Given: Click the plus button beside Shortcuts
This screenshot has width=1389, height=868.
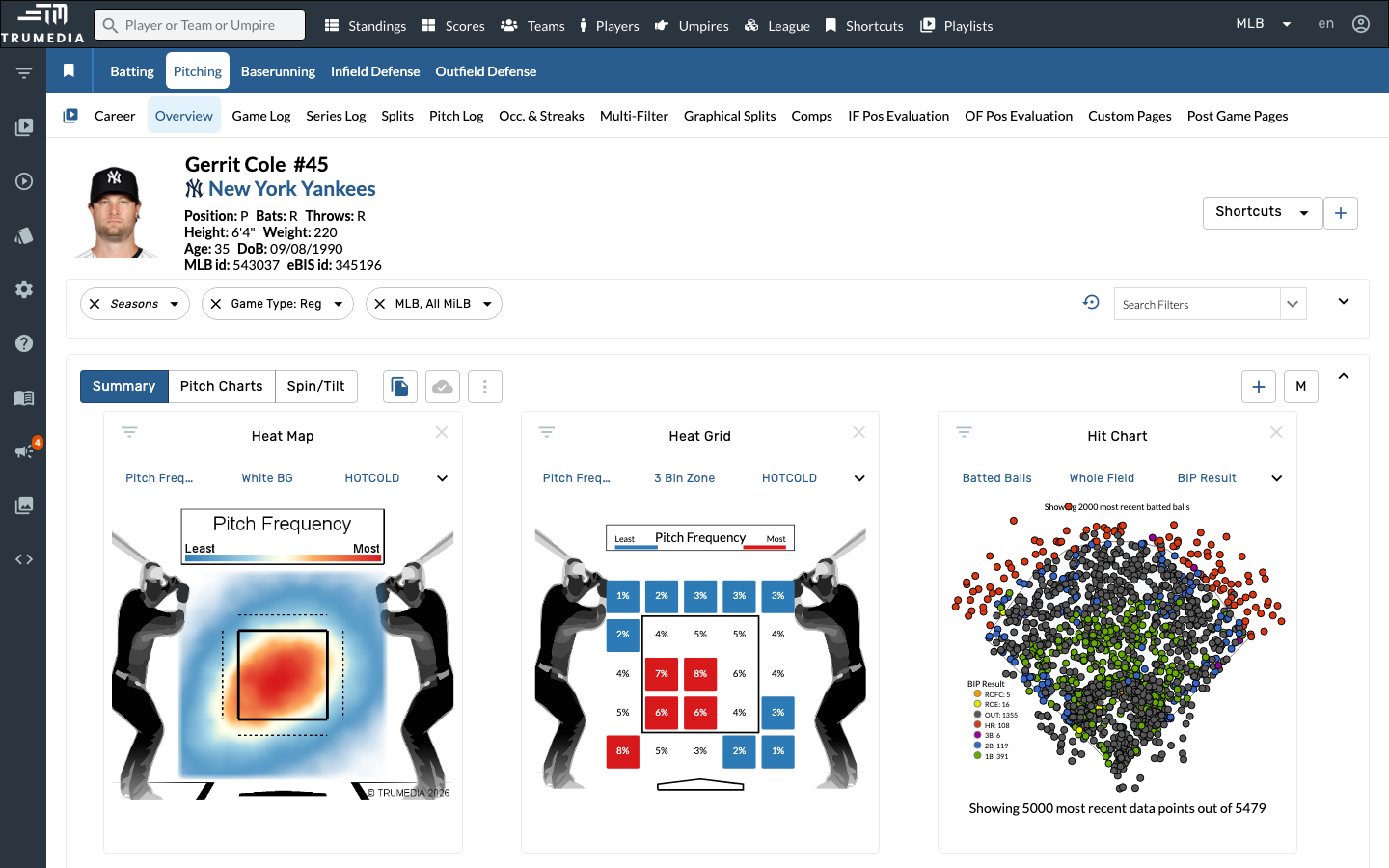Looking at the screenshot, I should click(x=1341, y=213).
